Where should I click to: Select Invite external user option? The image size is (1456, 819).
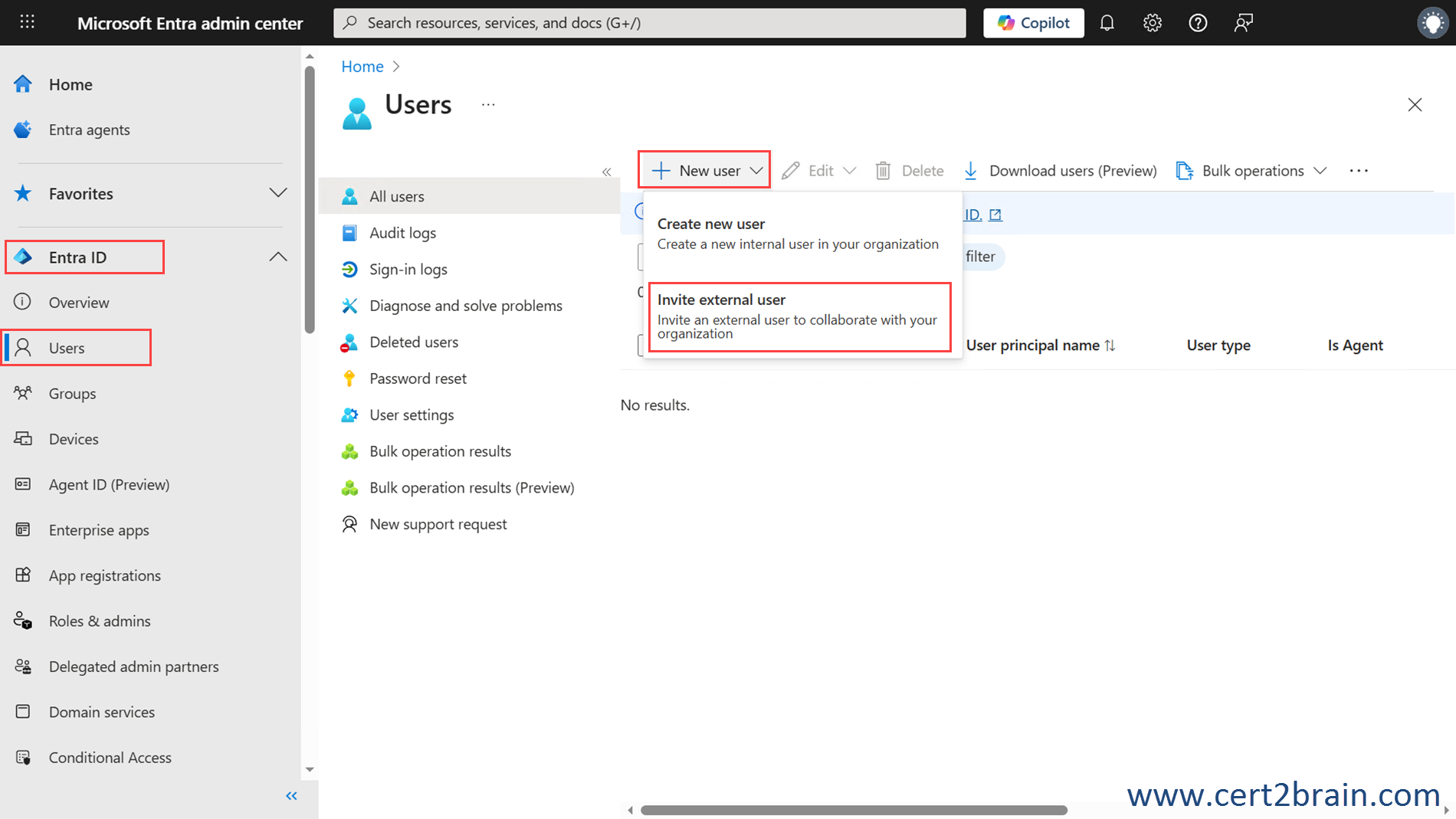[799, 316]
